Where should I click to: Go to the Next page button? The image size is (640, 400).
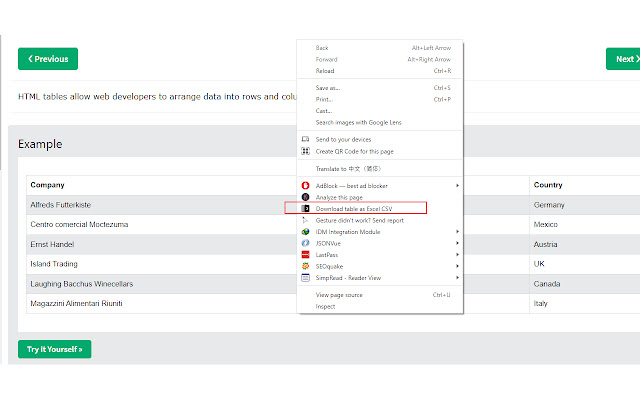coord(623,59)
